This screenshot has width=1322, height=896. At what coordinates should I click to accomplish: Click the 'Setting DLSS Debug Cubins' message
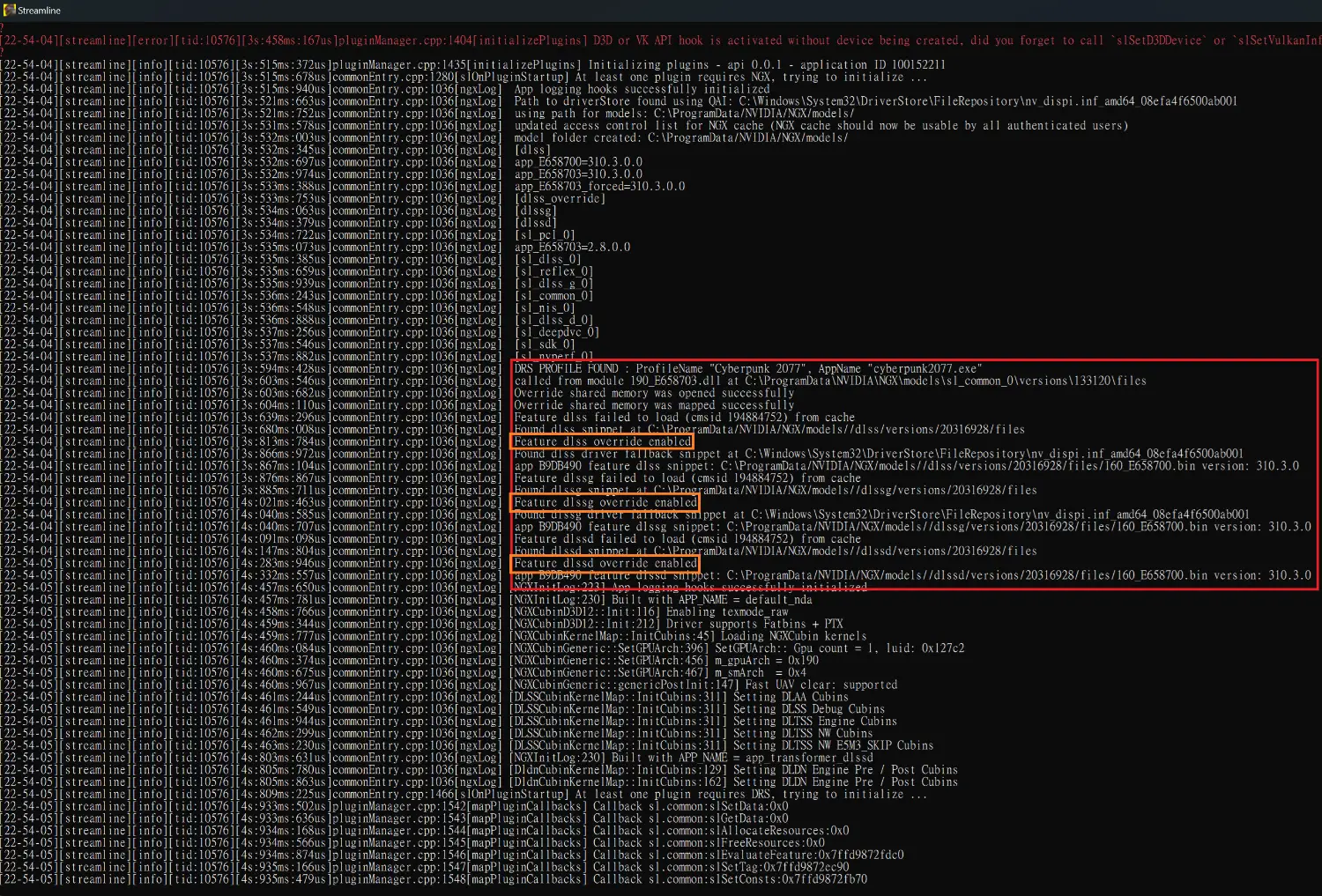(x=808, y=709)
